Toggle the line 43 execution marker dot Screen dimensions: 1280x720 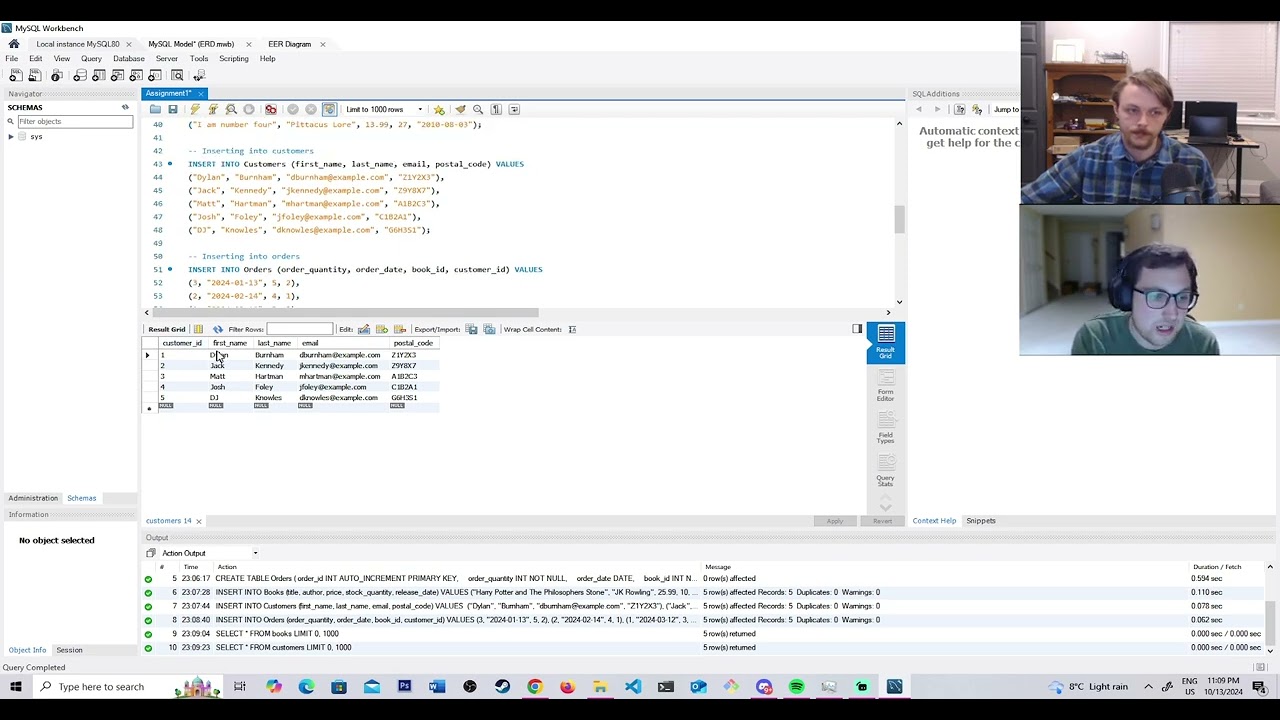click(170, 164)
